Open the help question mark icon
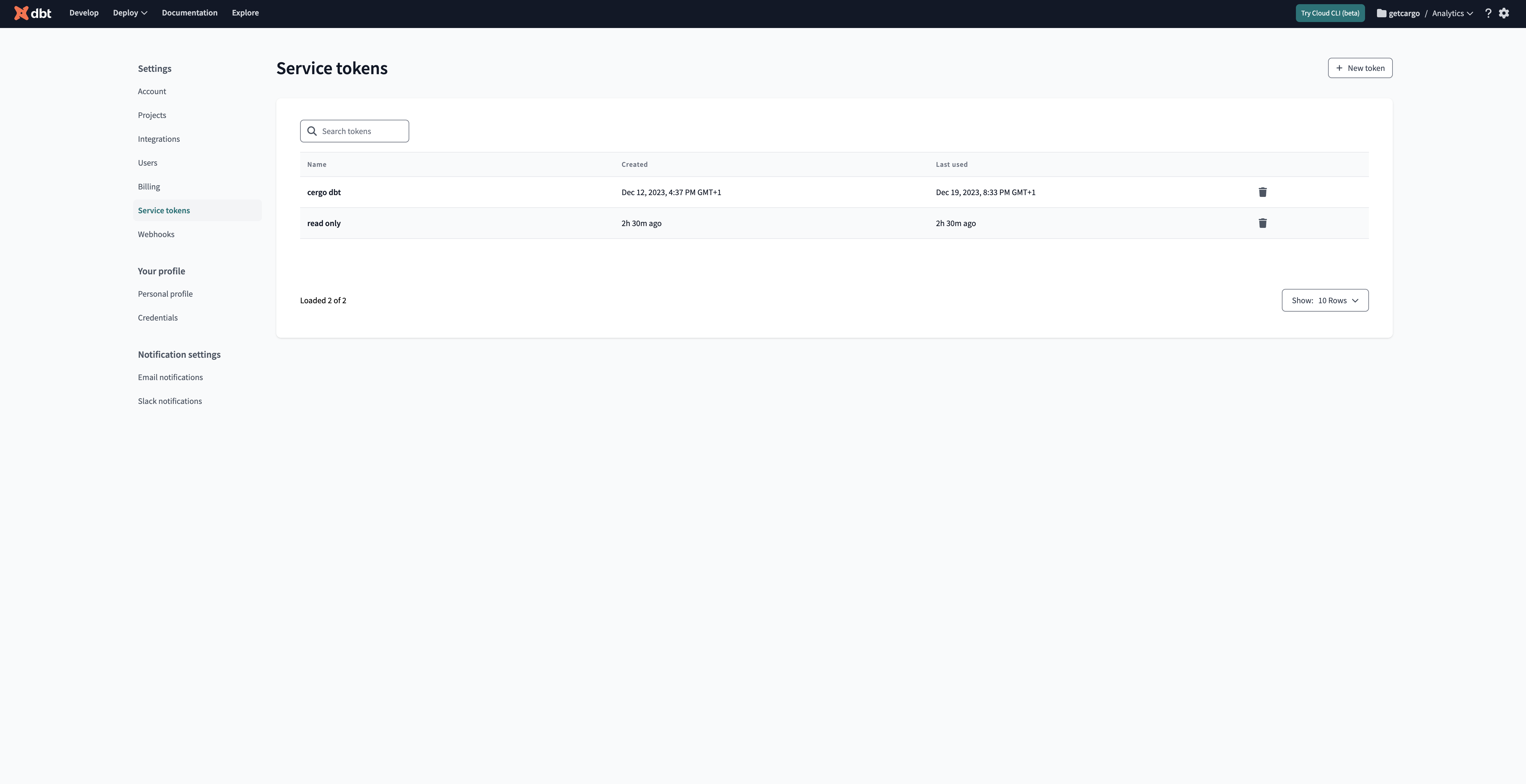Screen dimensions: 1526x784 (x=1488, y=13)
